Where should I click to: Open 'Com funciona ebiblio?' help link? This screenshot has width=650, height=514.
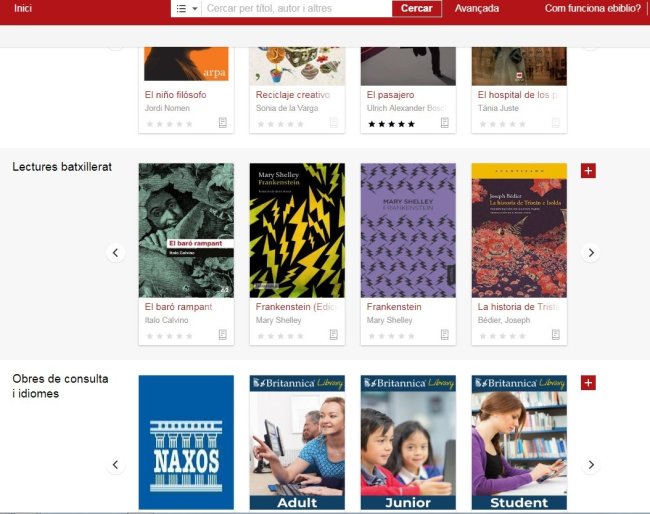(592, 8)
